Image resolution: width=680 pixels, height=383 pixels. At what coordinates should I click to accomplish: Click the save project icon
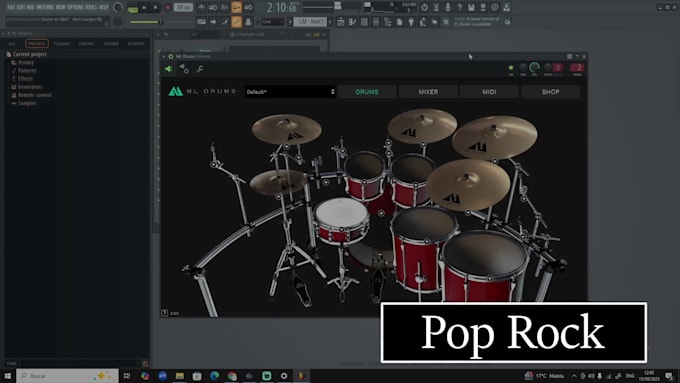pos(471,7)
